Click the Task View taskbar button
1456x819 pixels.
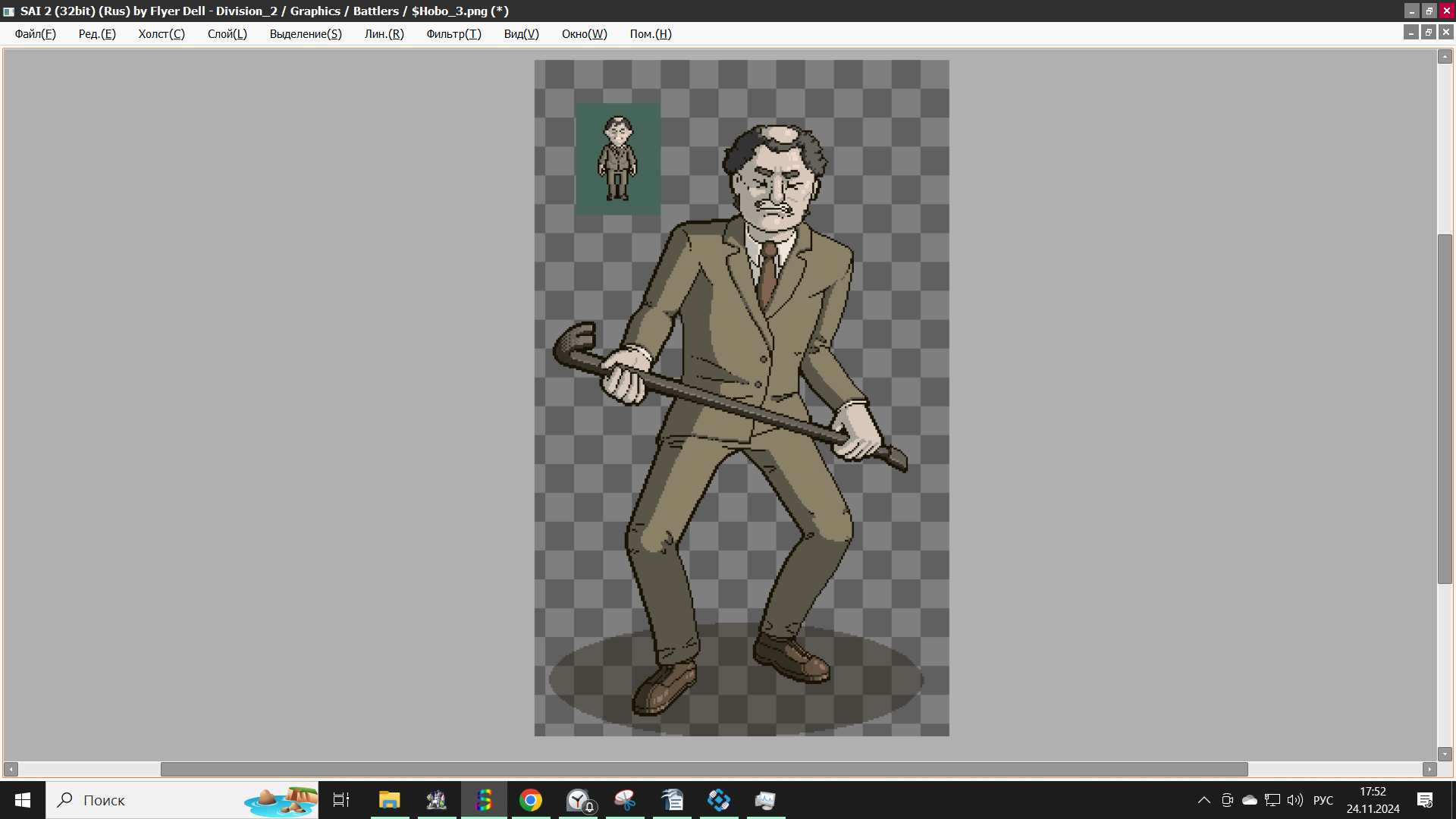[341, 800]
